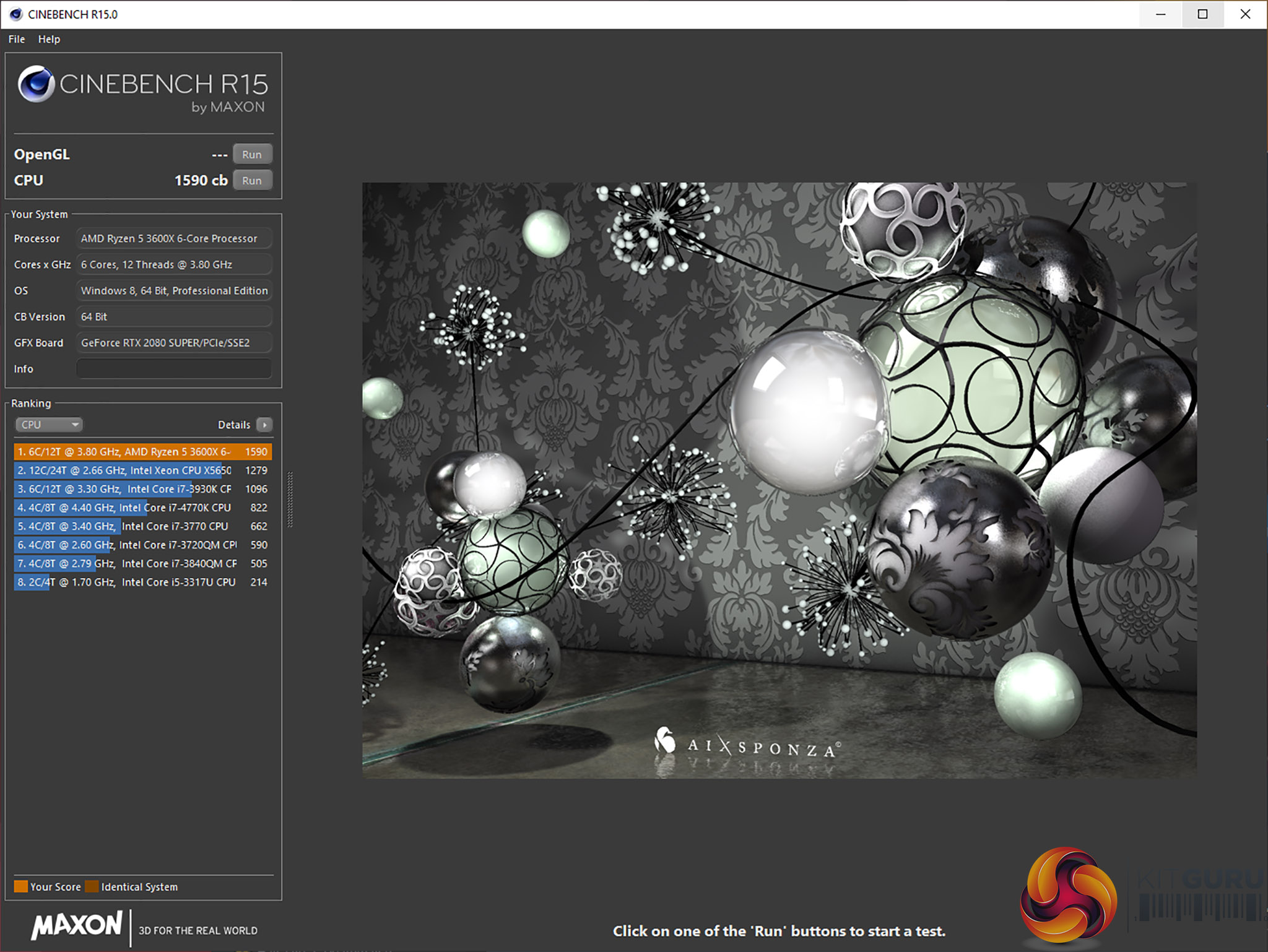Select the Core i5-3317U ranking entry

tap(142, 582)
